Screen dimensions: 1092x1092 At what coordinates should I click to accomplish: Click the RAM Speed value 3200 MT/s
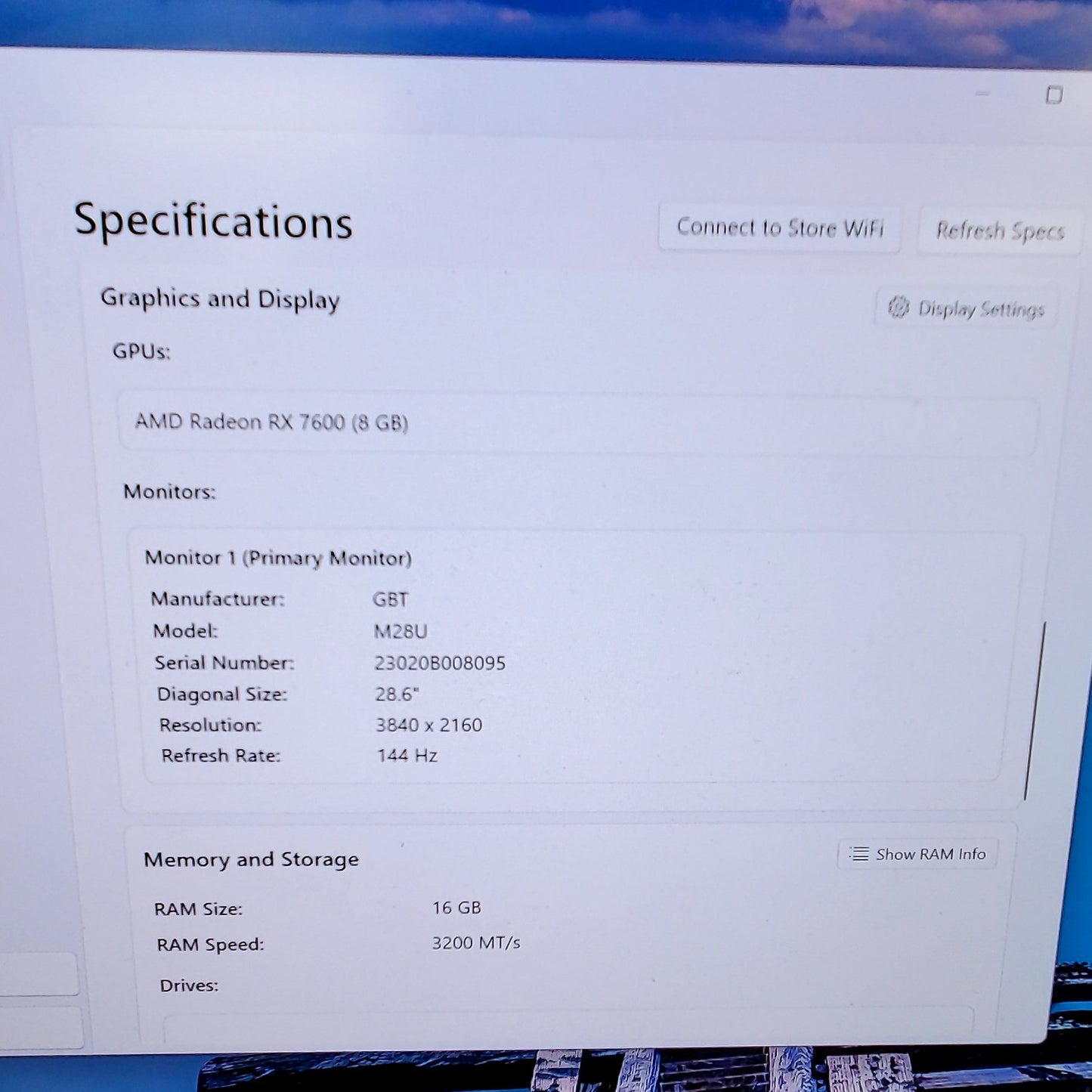click(476, 943)
